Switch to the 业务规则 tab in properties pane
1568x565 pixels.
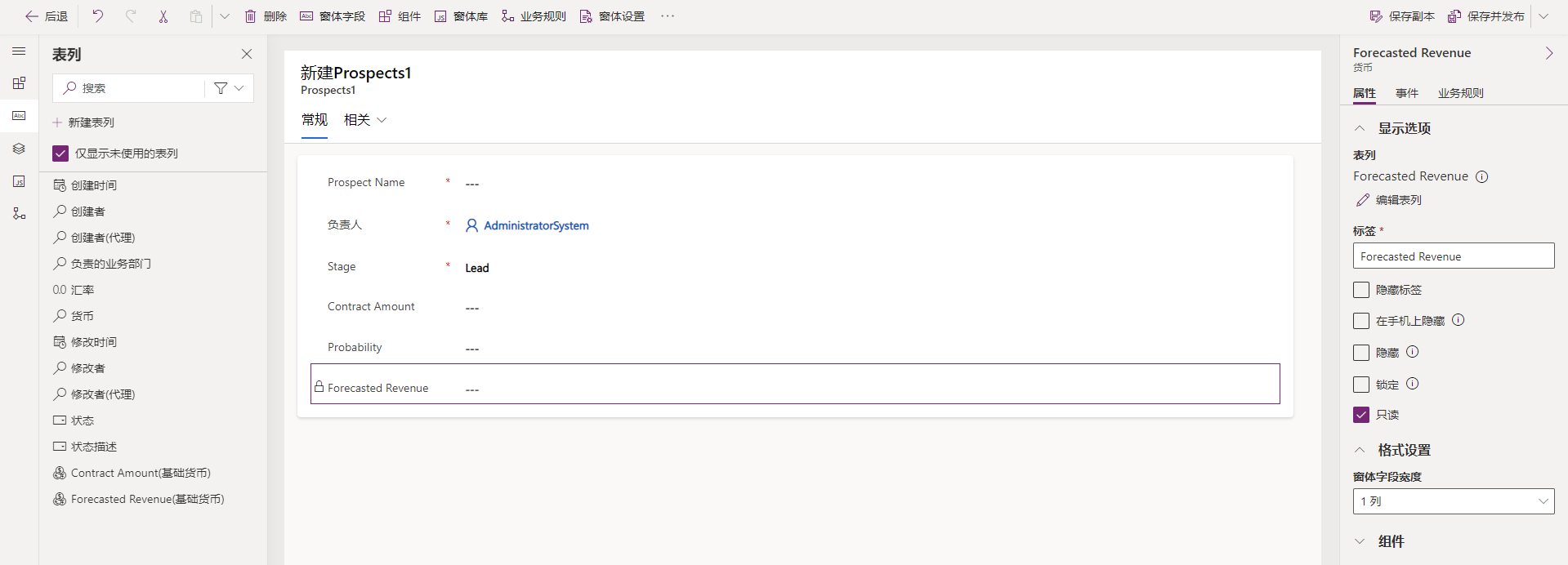(x=1461, y=93)
